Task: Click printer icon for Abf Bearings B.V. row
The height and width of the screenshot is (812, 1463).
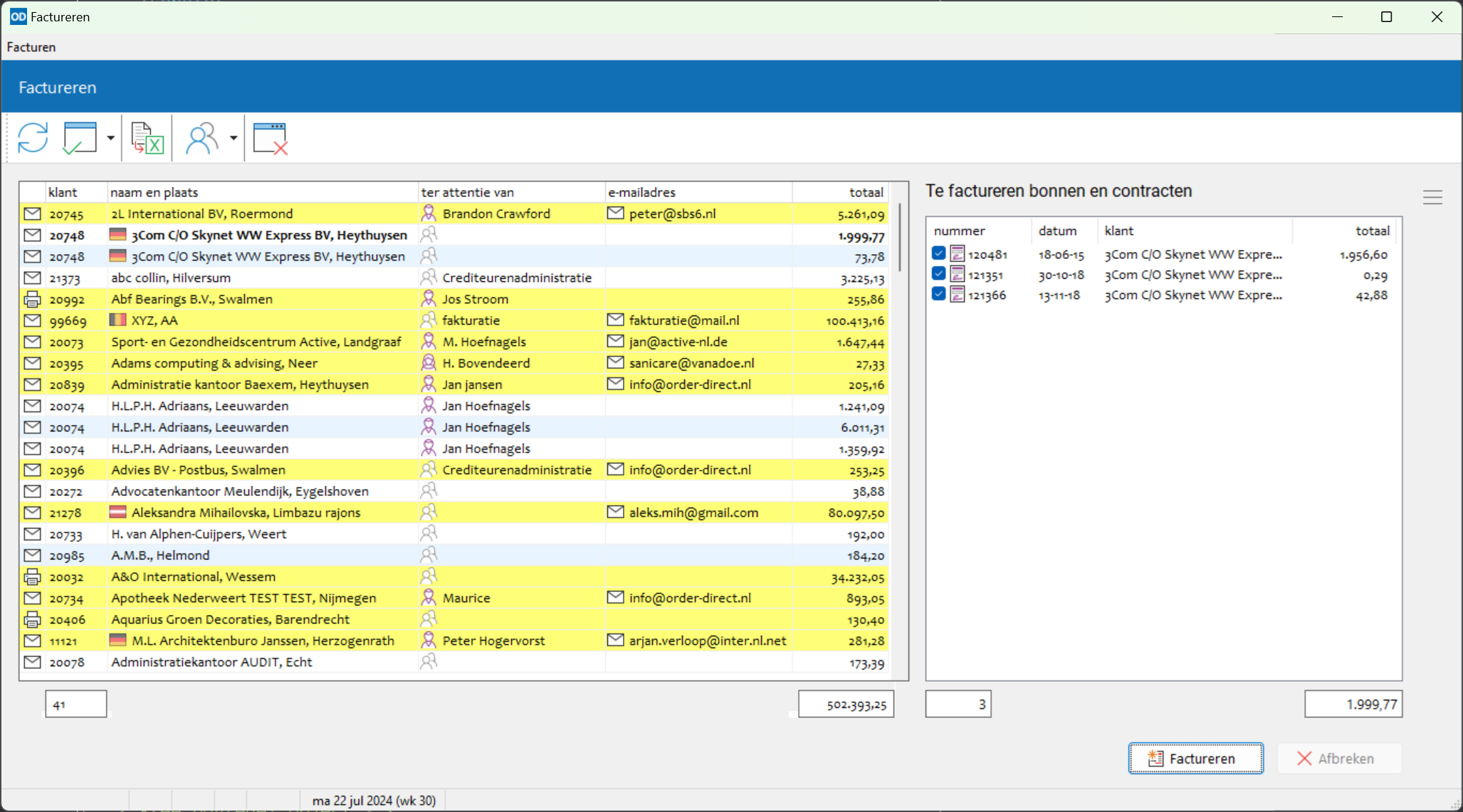Action: pyautogui.click(x=32, y=299)
